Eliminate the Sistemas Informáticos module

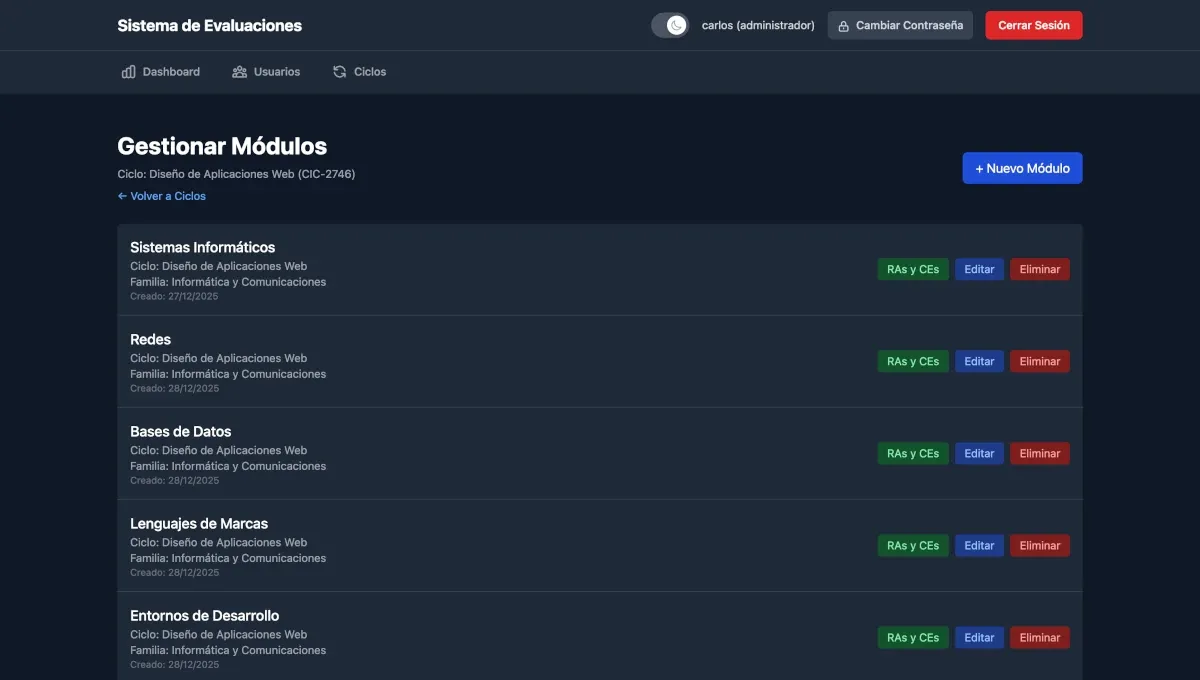tap(1039, 268)
